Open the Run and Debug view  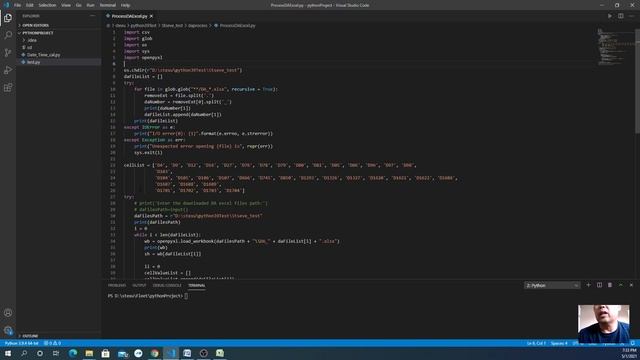(x=8, y=70)
